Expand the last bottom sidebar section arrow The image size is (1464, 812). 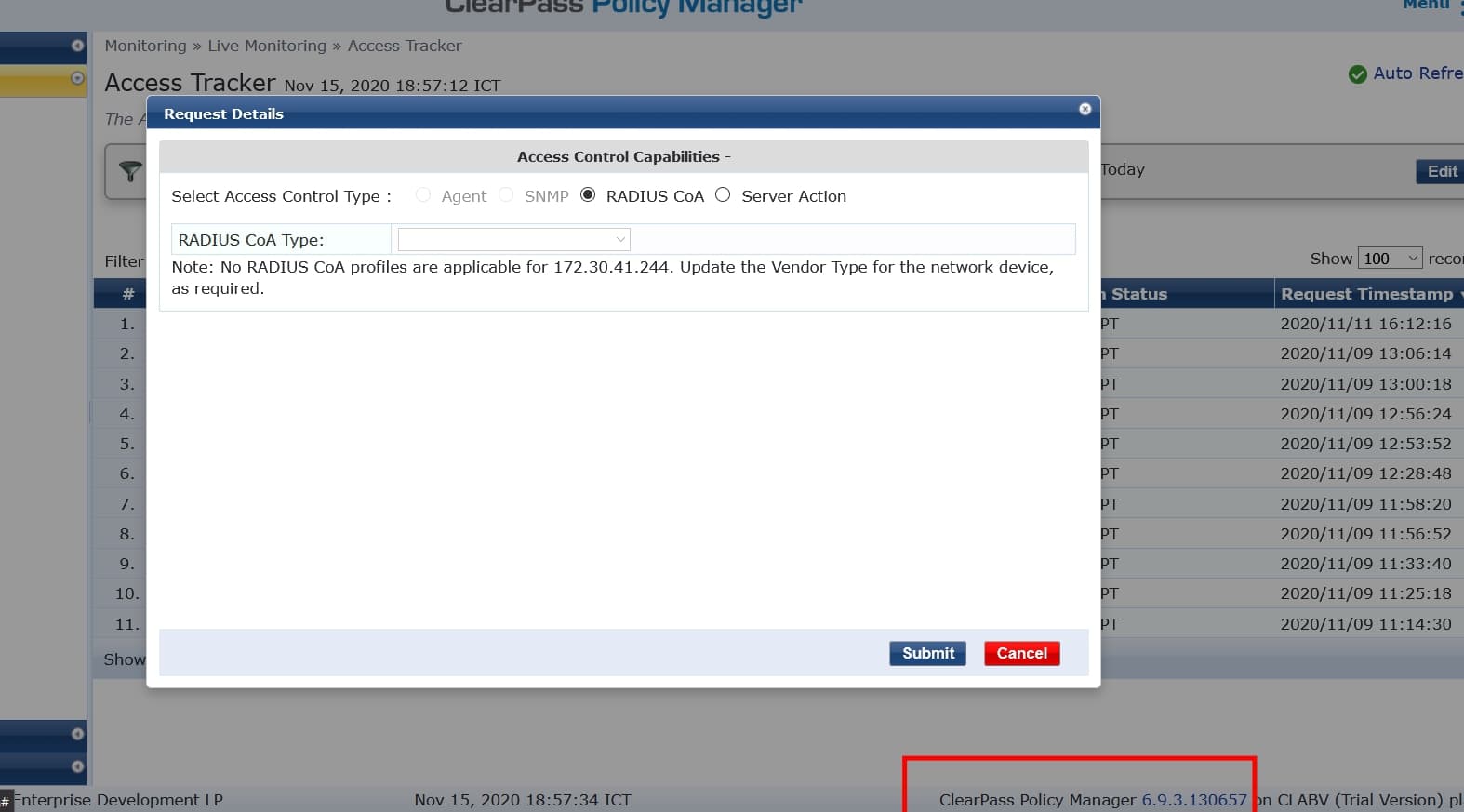click(77, 767)
